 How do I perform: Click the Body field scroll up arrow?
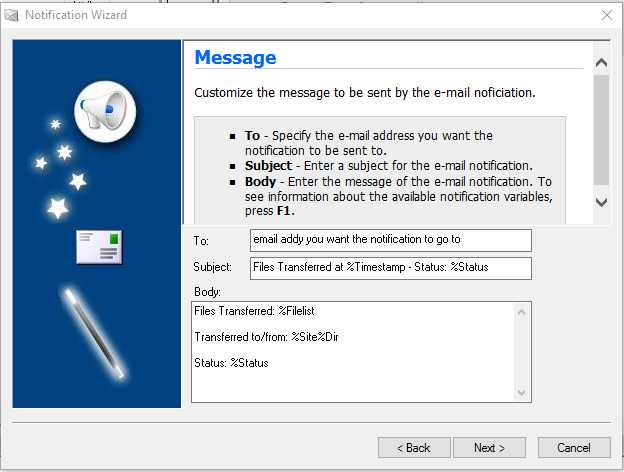tap(522, 312)
